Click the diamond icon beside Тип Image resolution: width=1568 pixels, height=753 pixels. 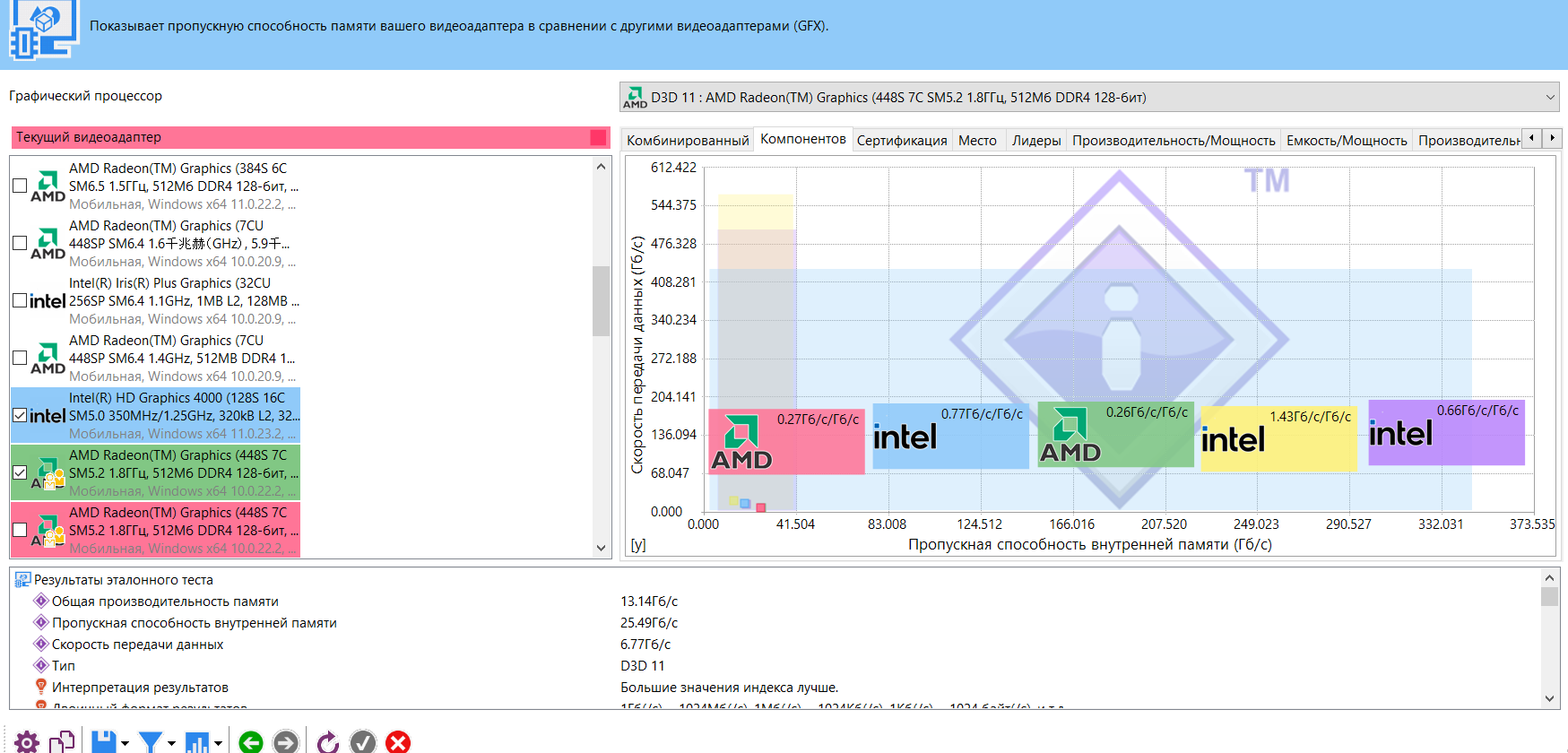tap(40, 665)
